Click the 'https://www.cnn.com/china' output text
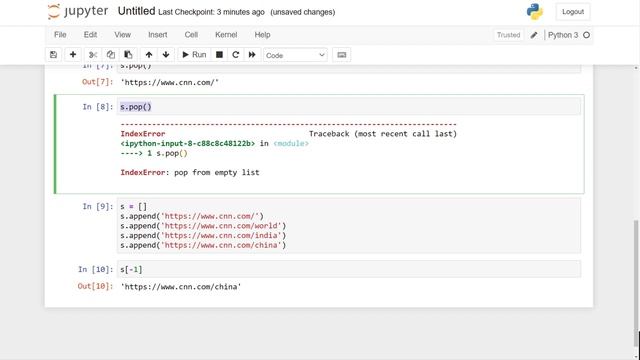Screen dimensions: 640x360 tap(181, 287)
